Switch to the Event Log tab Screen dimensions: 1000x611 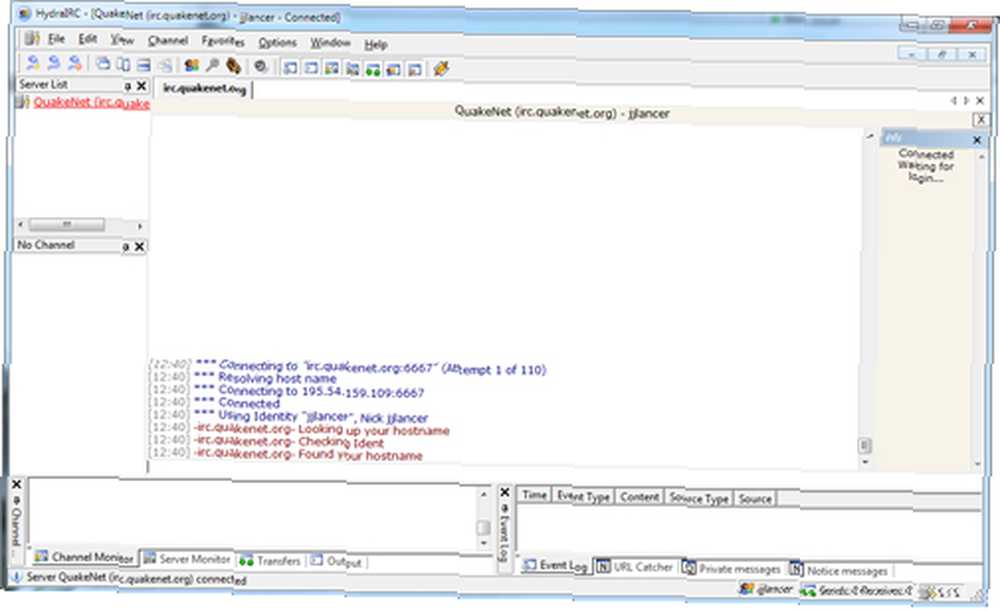click(555, 565)
